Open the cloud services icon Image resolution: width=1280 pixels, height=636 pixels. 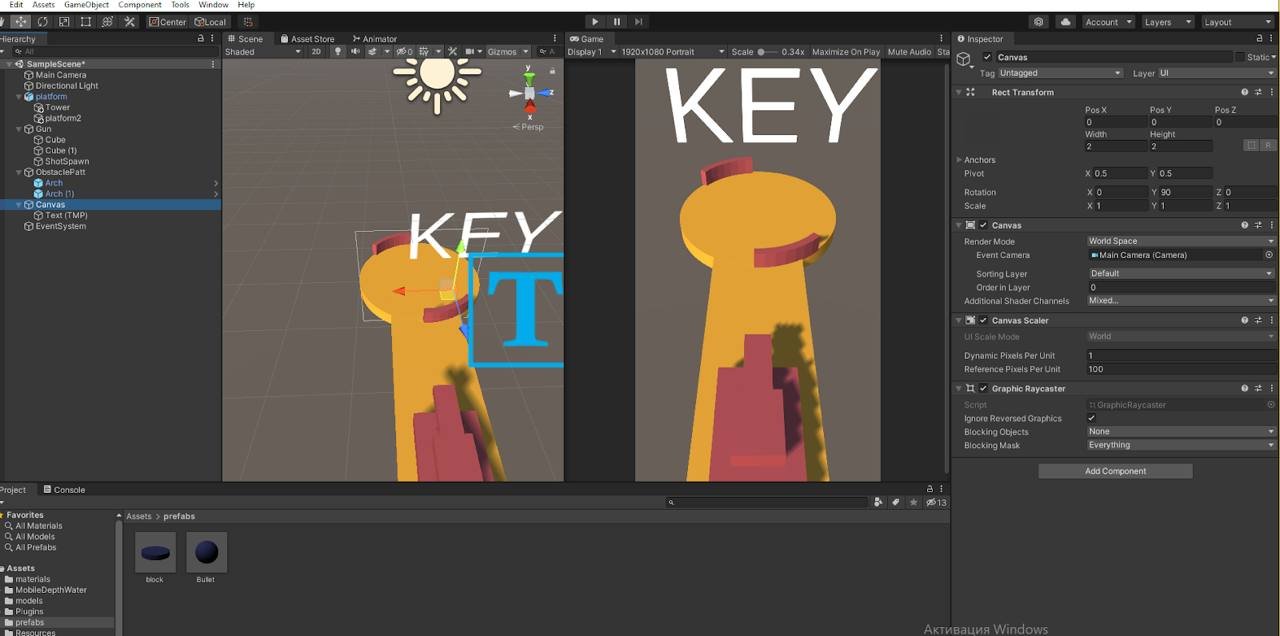tap(1065, 22)
